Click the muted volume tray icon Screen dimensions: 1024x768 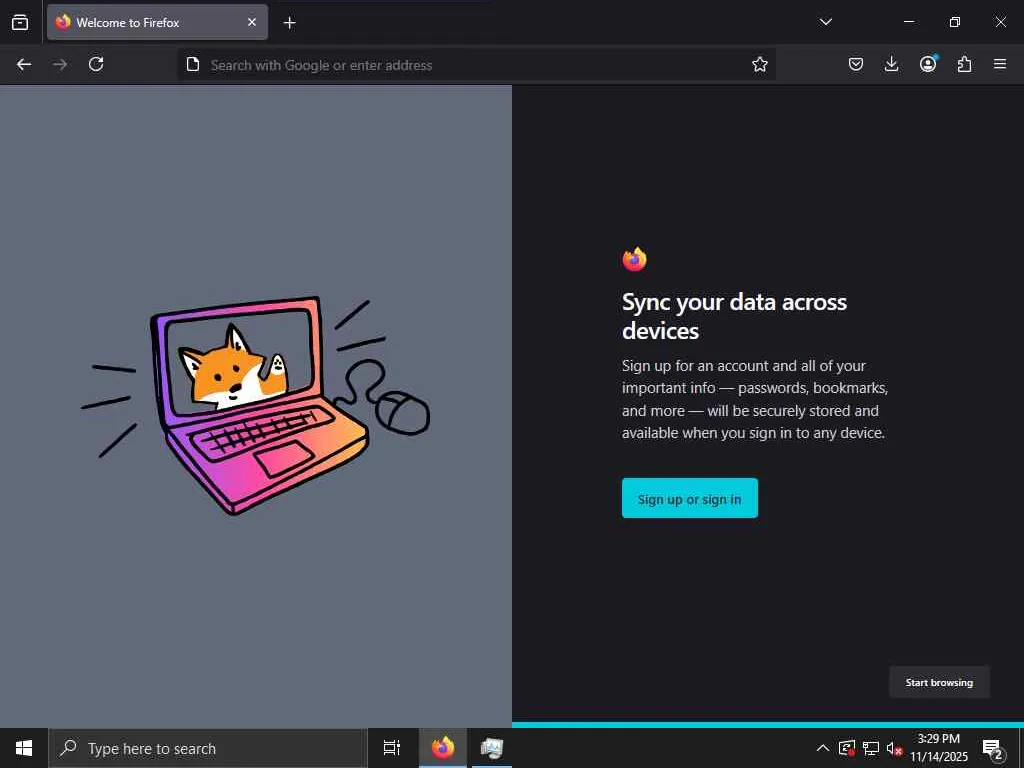894,748
